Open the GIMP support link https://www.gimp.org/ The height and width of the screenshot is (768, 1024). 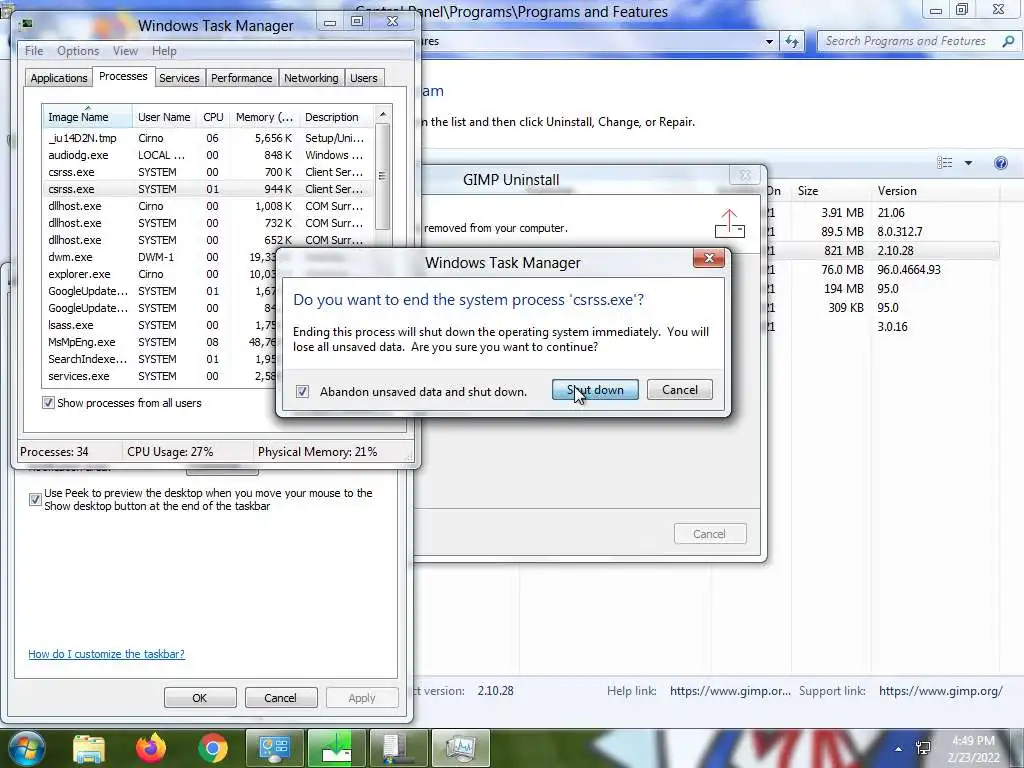point(940,690)
